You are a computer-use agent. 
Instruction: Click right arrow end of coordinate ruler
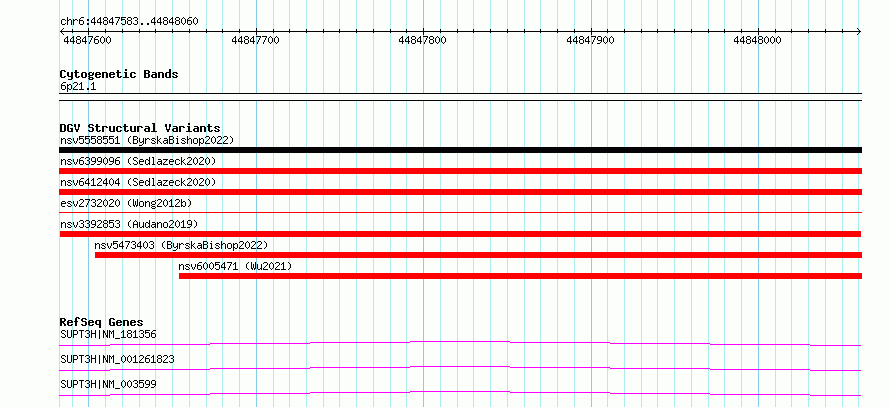[859, 31]
